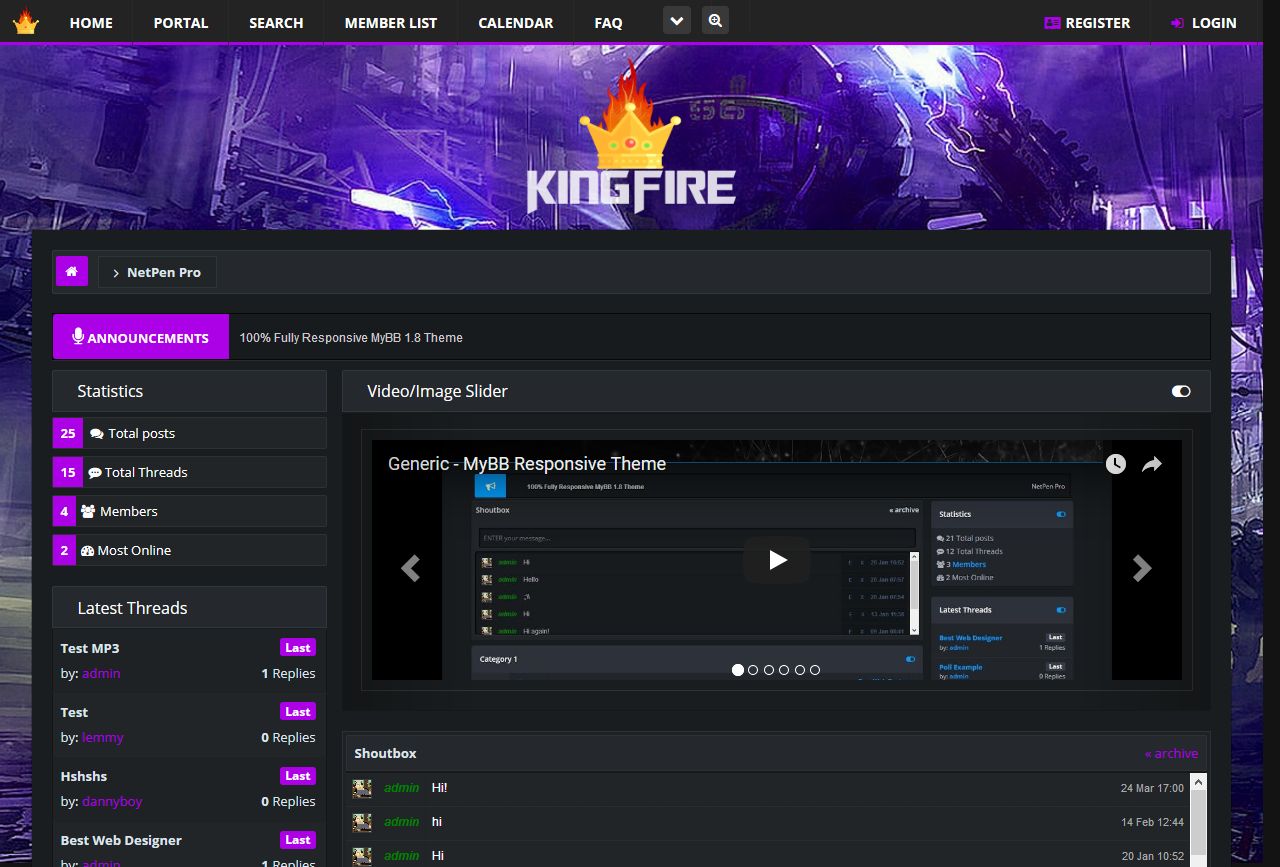1280x867 pixels.
Task: Click the 24 Mar 17:00 timestamp
Action: (1152, 788)
